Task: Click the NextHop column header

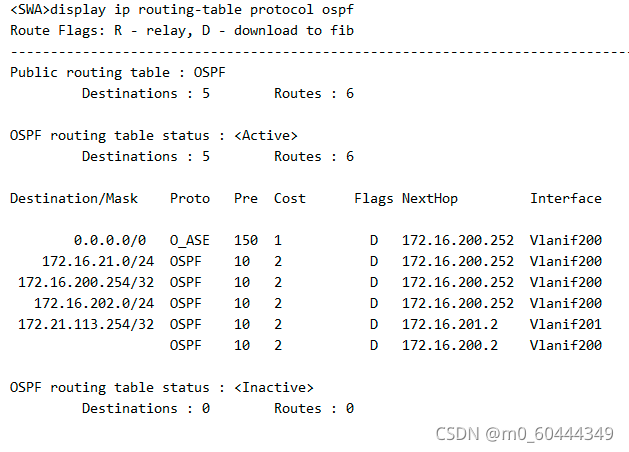Action: tap(430, 199)
